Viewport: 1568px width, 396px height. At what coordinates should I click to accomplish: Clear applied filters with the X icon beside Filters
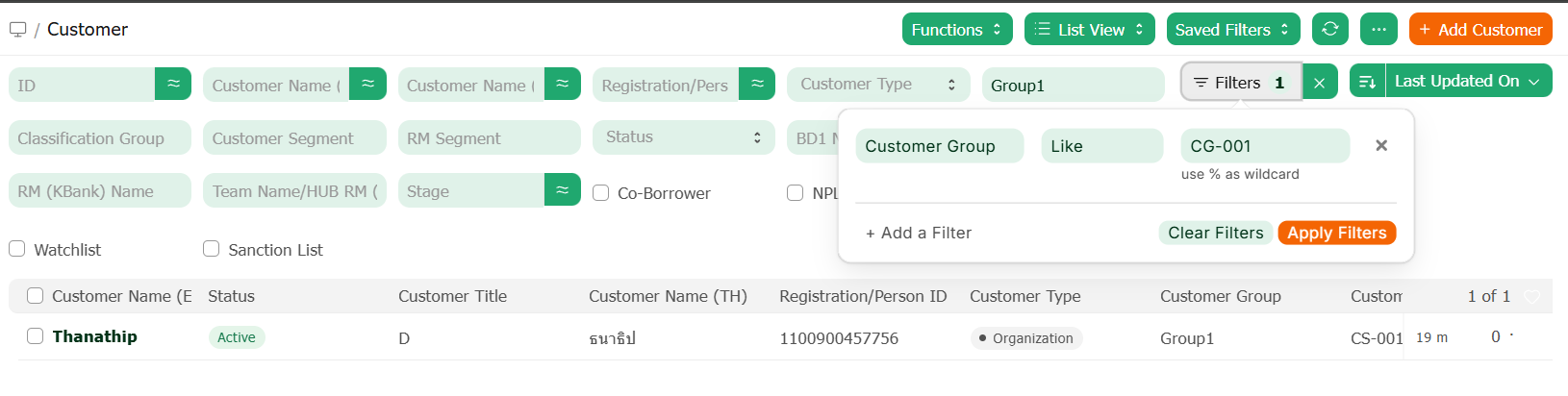pos(1319,84)
